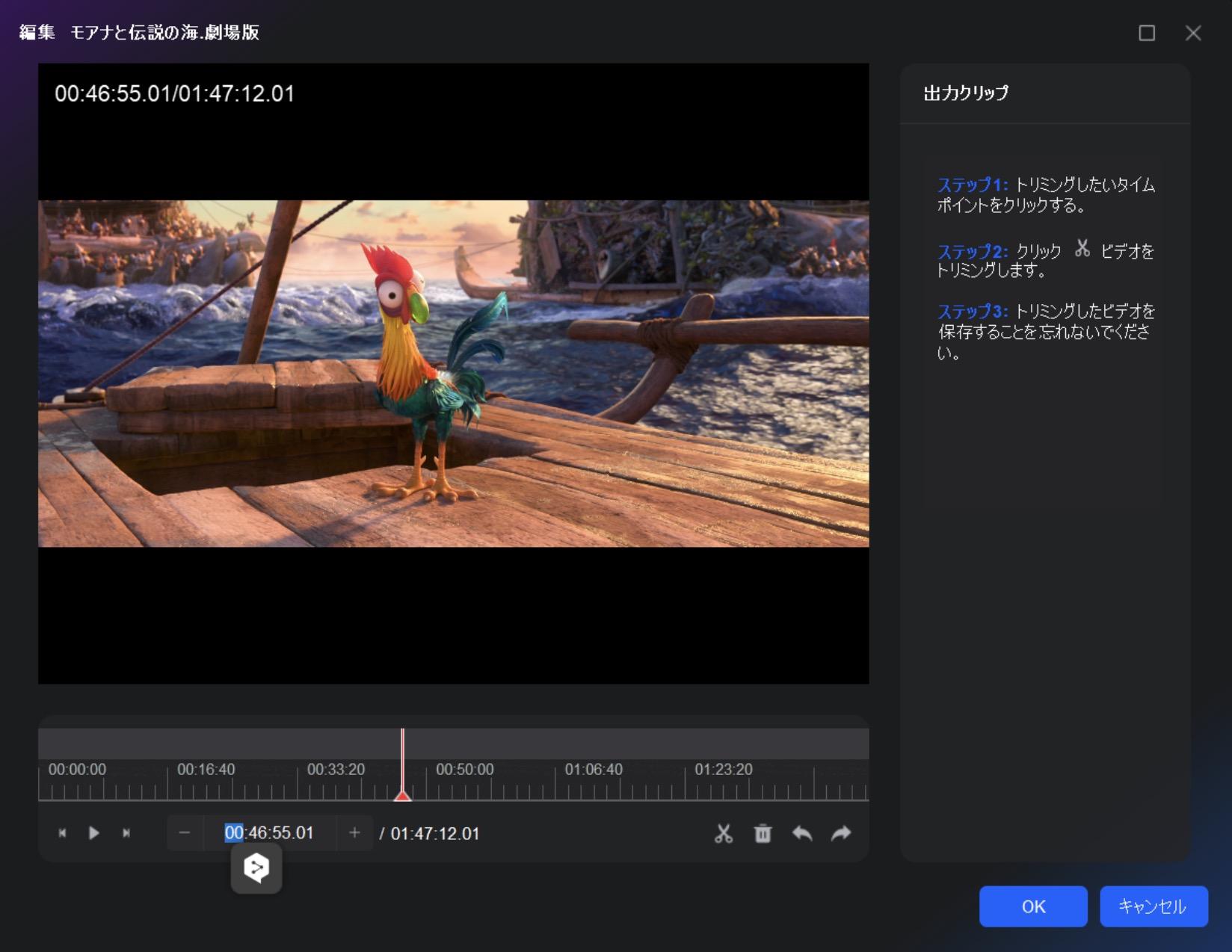This screenshot has height=952, width=1232.
Task: Jump to previous frame button
Action: (63, 832)
